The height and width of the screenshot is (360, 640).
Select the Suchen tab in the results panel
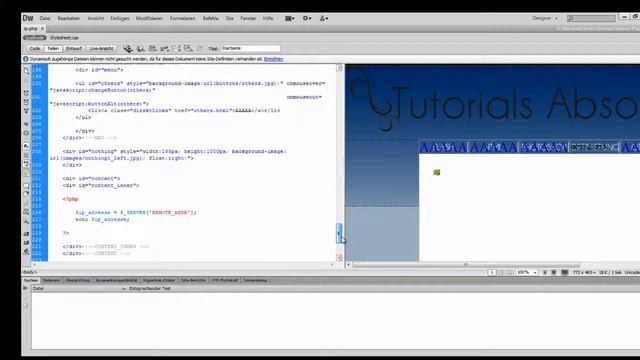point(31,280)
